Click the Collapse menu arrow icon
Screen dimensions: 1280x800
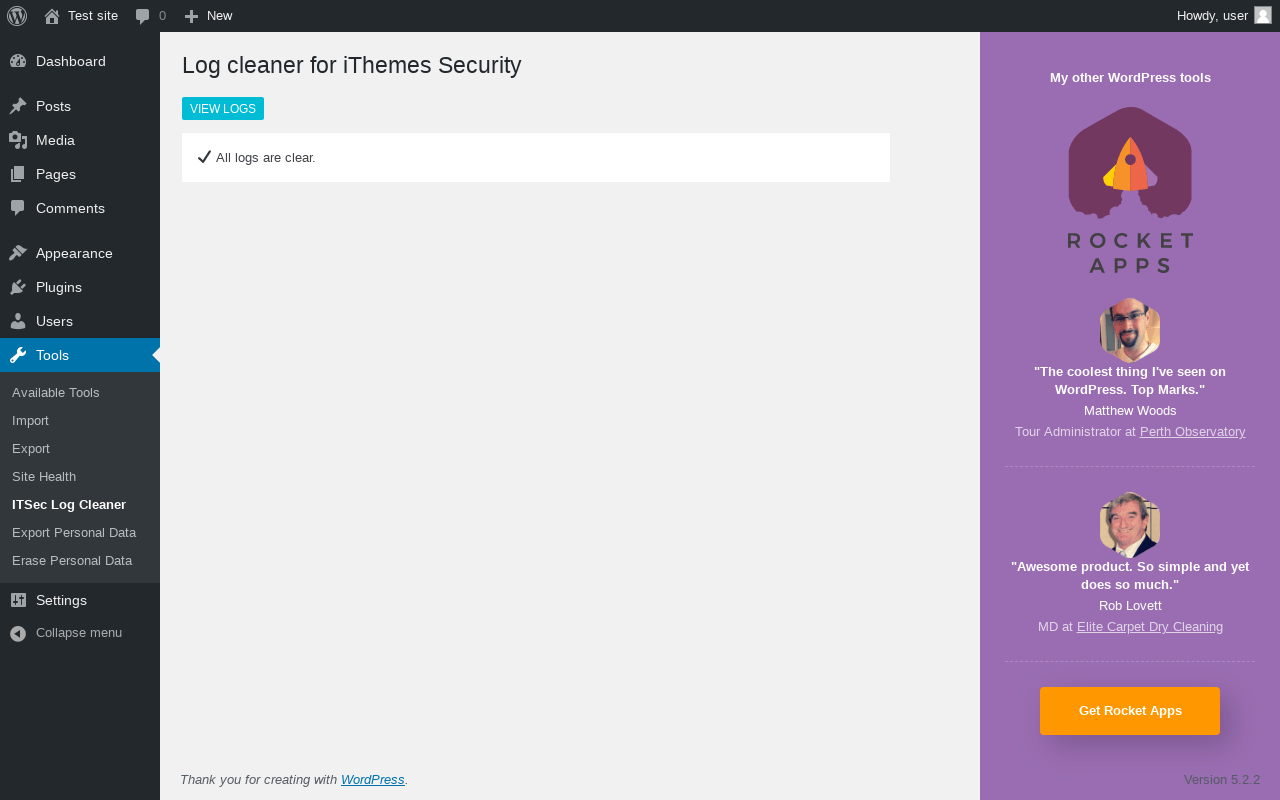tap(18, 633)
